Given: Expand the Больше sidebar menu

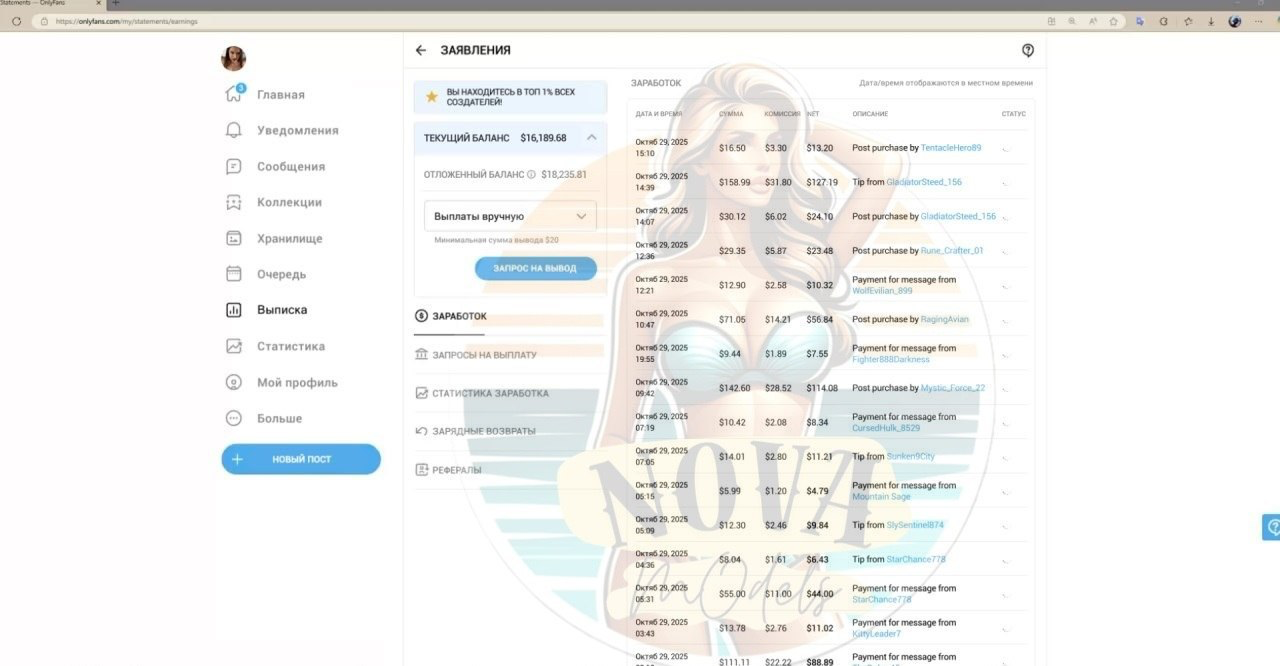Looking at the screenshot, I should 234,419.
